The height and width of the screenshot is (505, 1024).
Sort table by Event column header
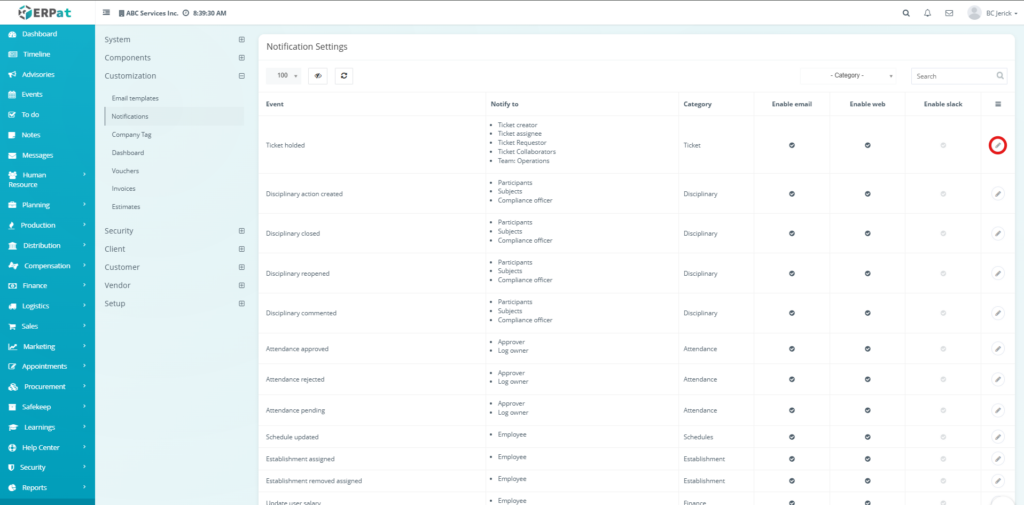point(275,104)
